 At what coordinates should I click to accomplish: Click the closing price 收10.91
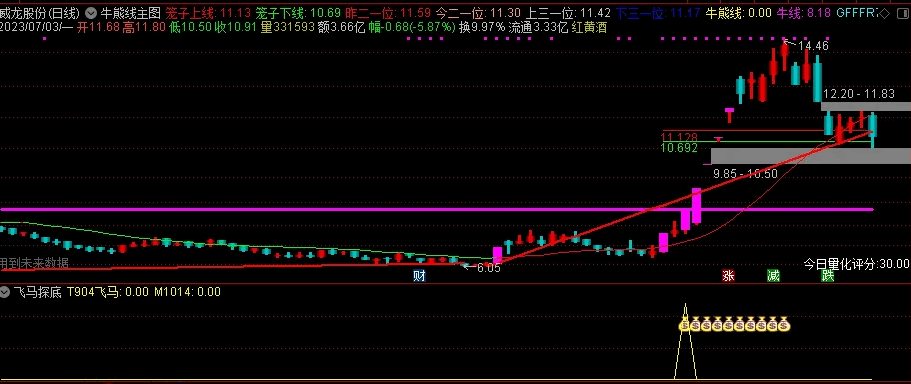235,27
